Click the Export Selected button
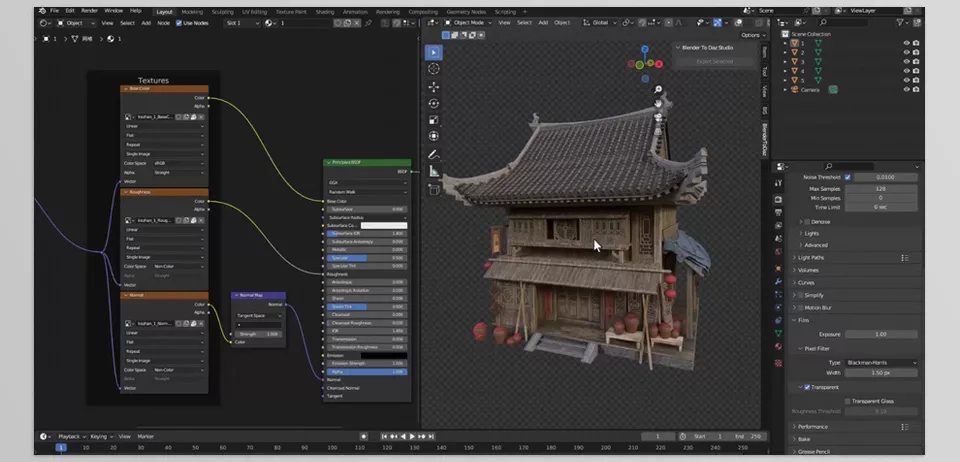This screenshot has width=960, height=462. point(713,61)
